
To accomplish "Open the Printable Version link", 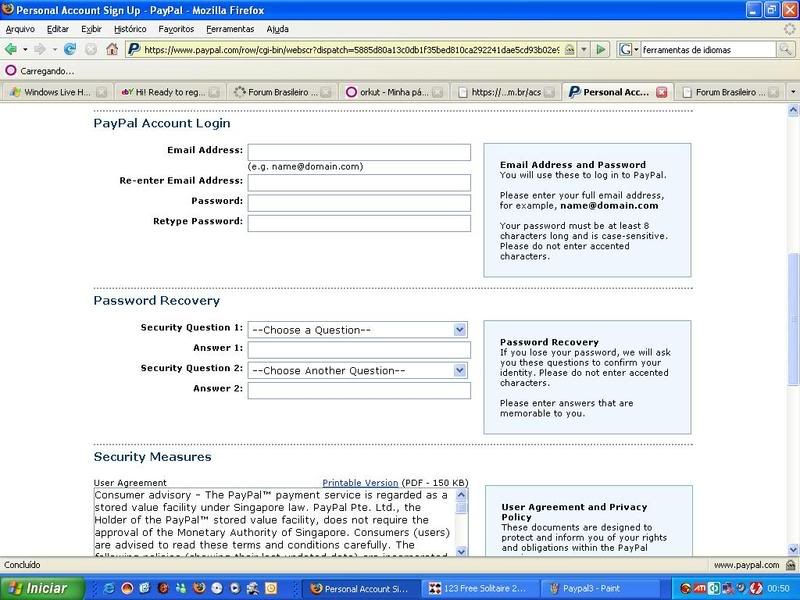I will coord(360,483).
